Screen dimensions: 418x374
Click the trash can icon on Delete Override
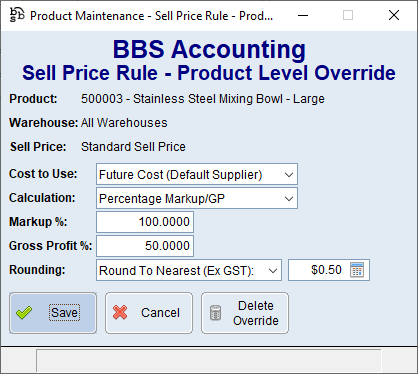216,313
